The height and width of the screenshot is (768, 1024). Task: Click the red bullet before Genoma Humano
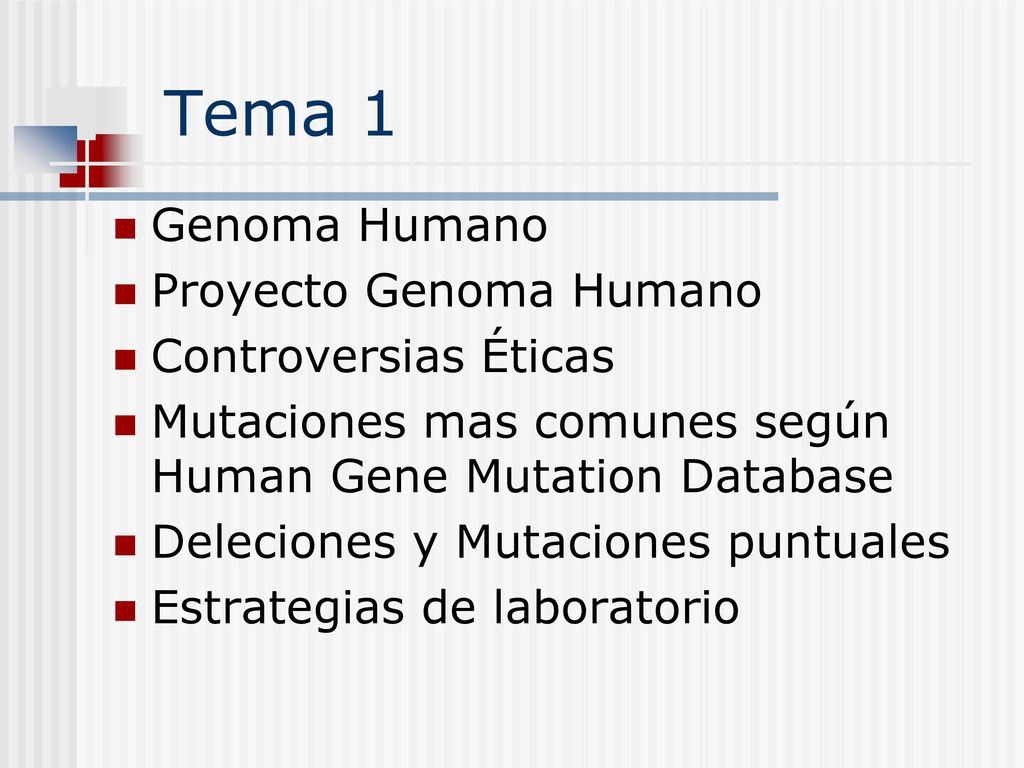pos(125,229)
